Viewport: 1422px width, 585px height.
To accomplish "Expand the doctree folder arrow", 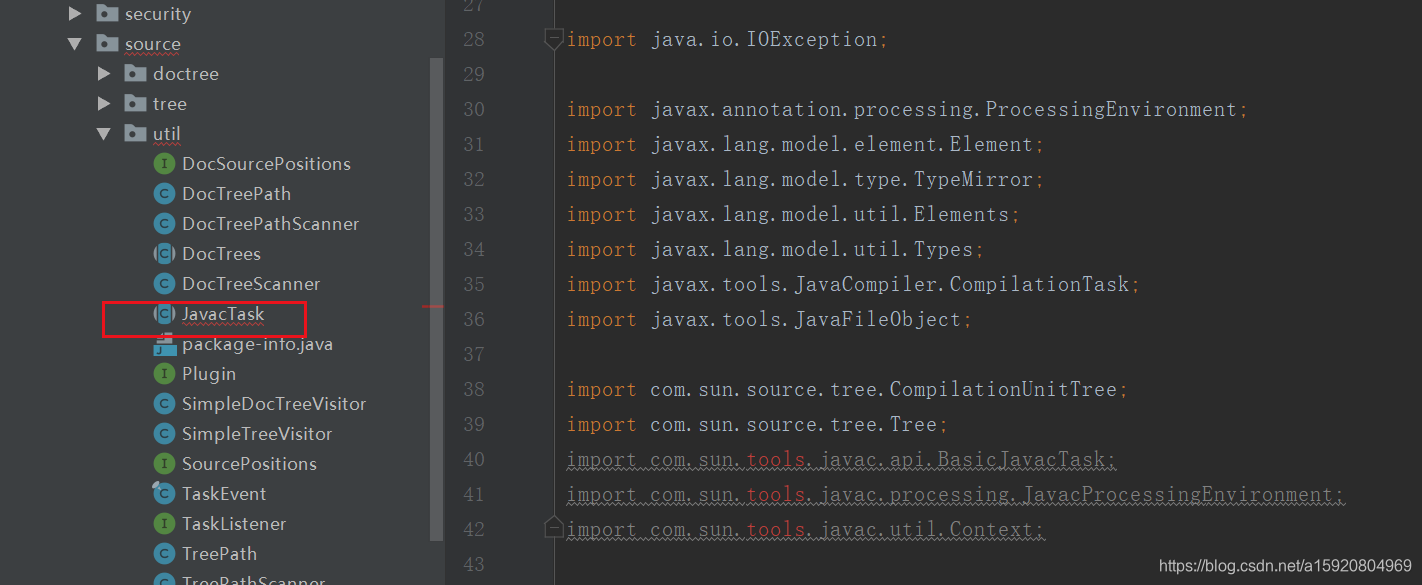I will point(104,74).
